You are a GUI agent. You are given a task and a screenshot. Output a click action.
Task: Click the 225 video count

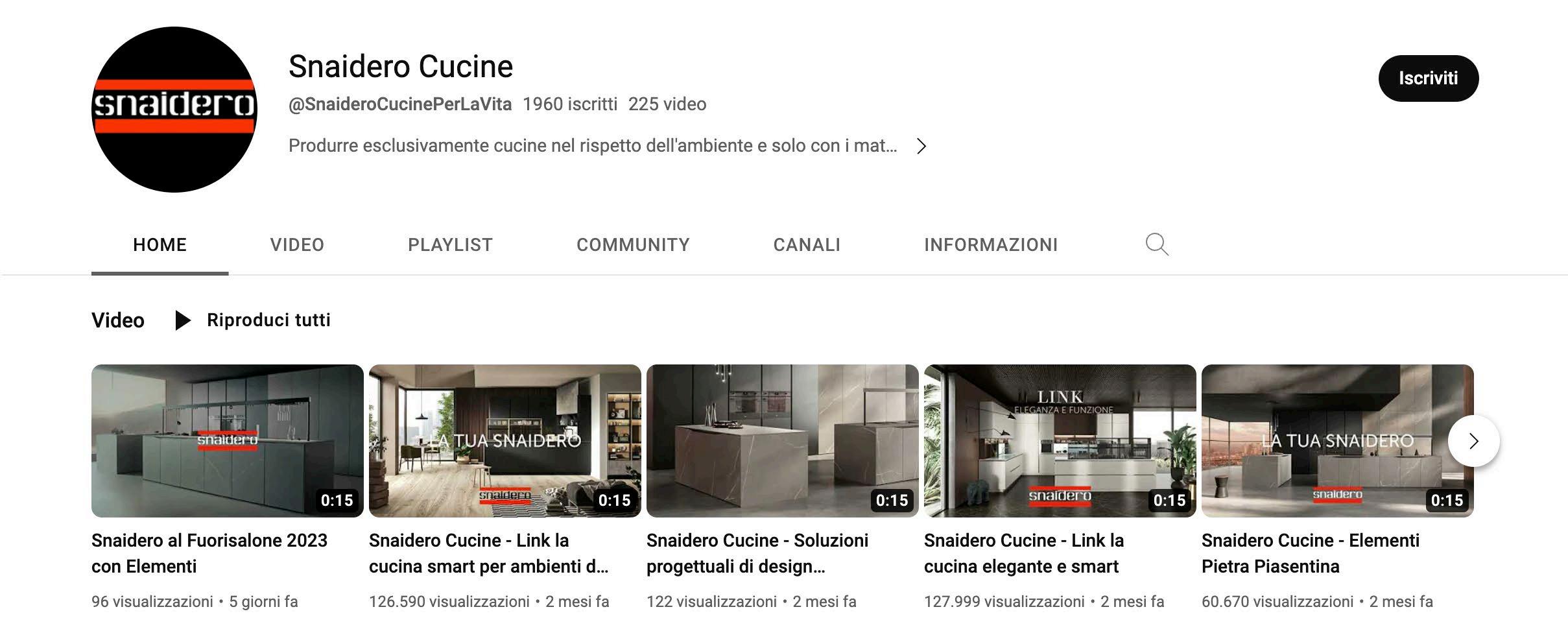667,104
